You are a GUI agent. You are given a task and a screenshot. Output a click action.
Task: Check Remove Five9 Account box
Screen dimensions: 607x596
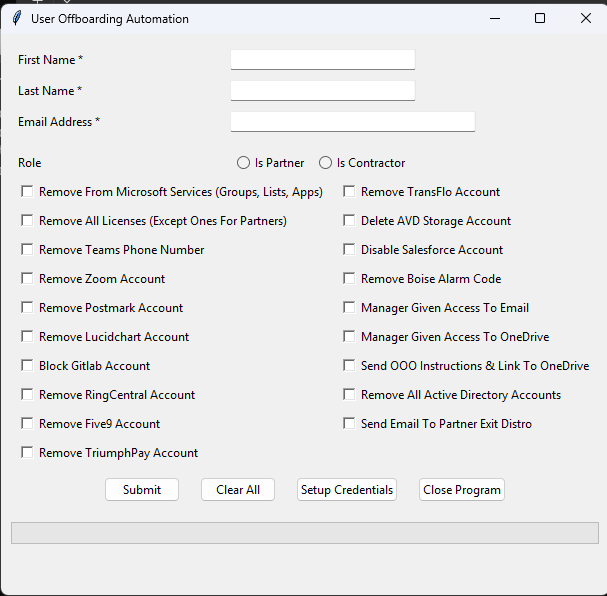tap(27, 423)
